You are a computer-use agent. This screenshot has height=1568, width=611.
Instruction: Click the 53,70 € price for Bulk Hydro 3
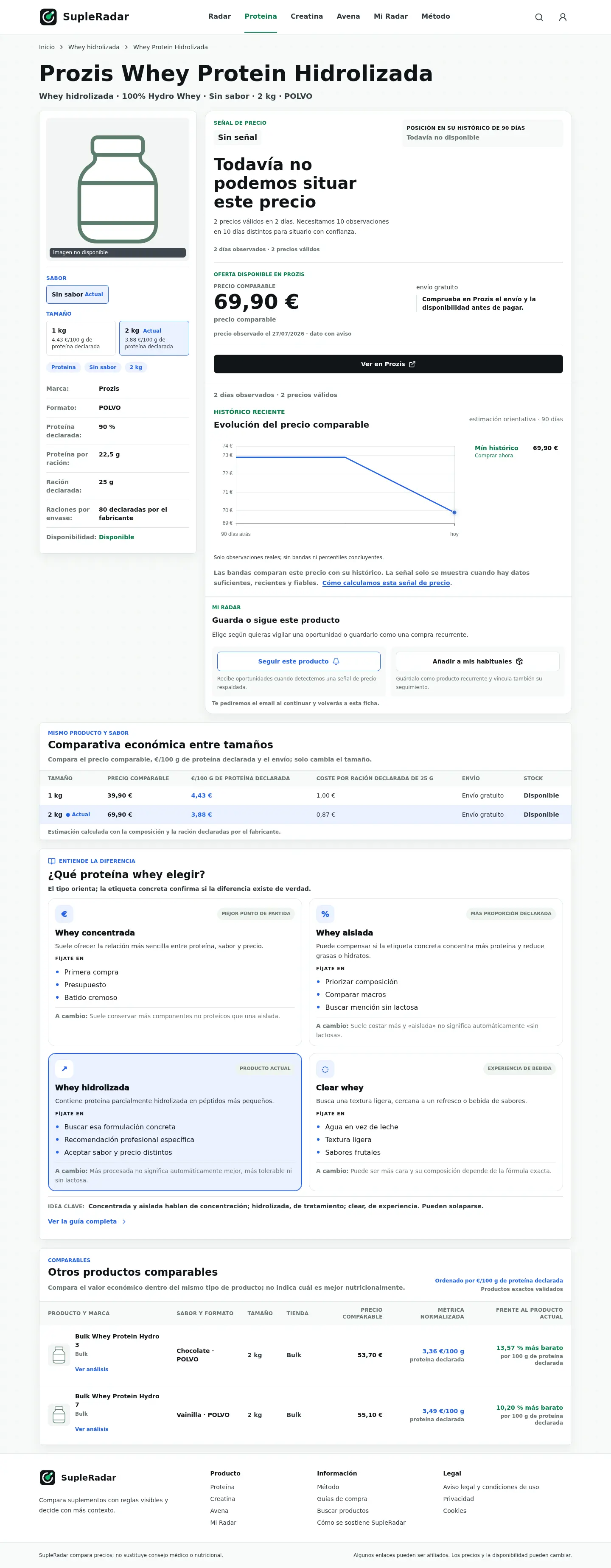pos(370,1355)
